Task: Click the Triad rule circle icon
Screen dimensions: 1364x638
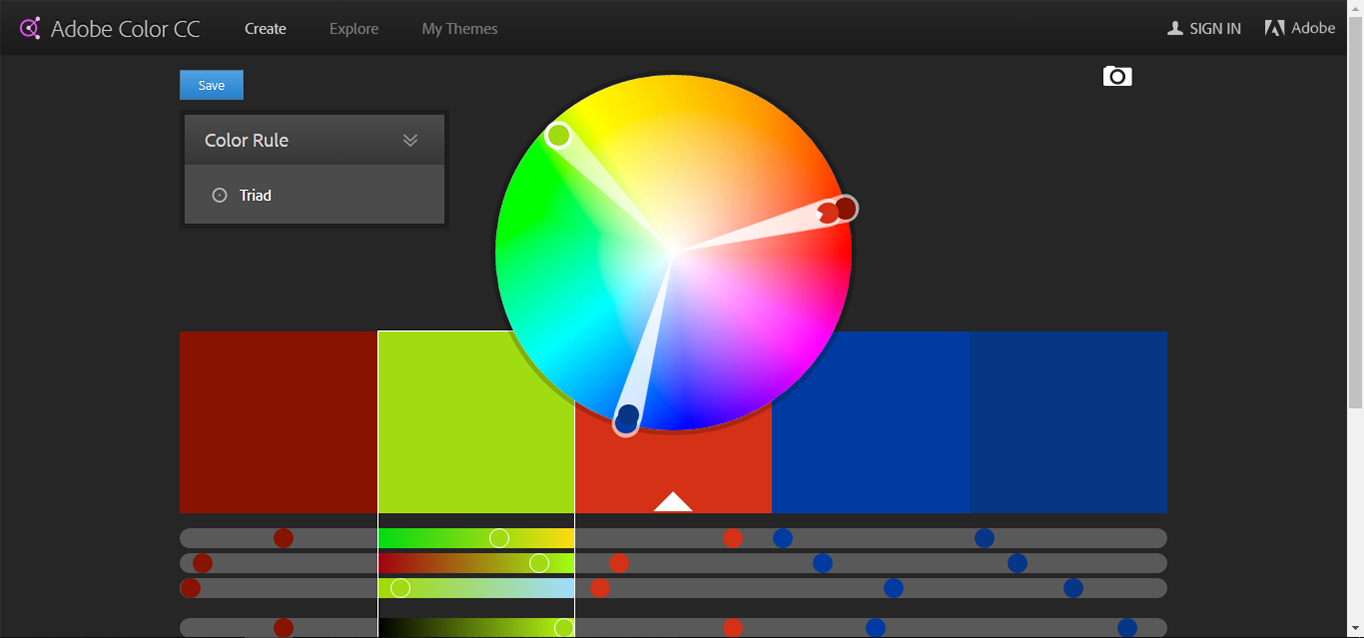Action: coord(219,195)
